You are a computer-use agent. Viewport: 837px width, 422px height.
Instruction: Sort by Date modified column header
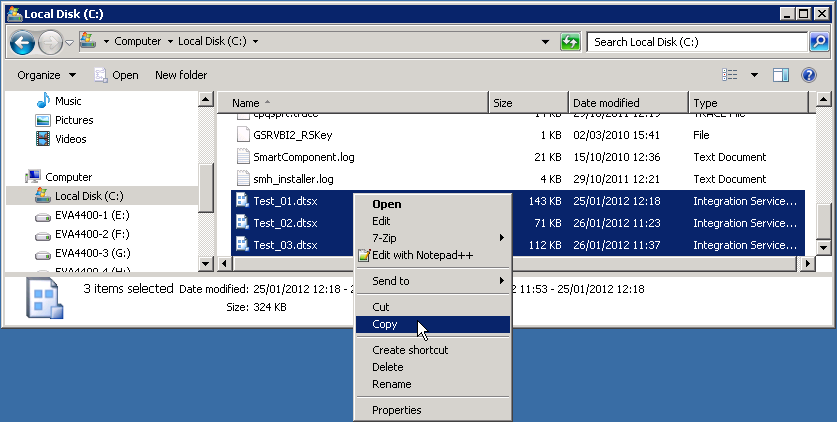(x=629, y=103)
